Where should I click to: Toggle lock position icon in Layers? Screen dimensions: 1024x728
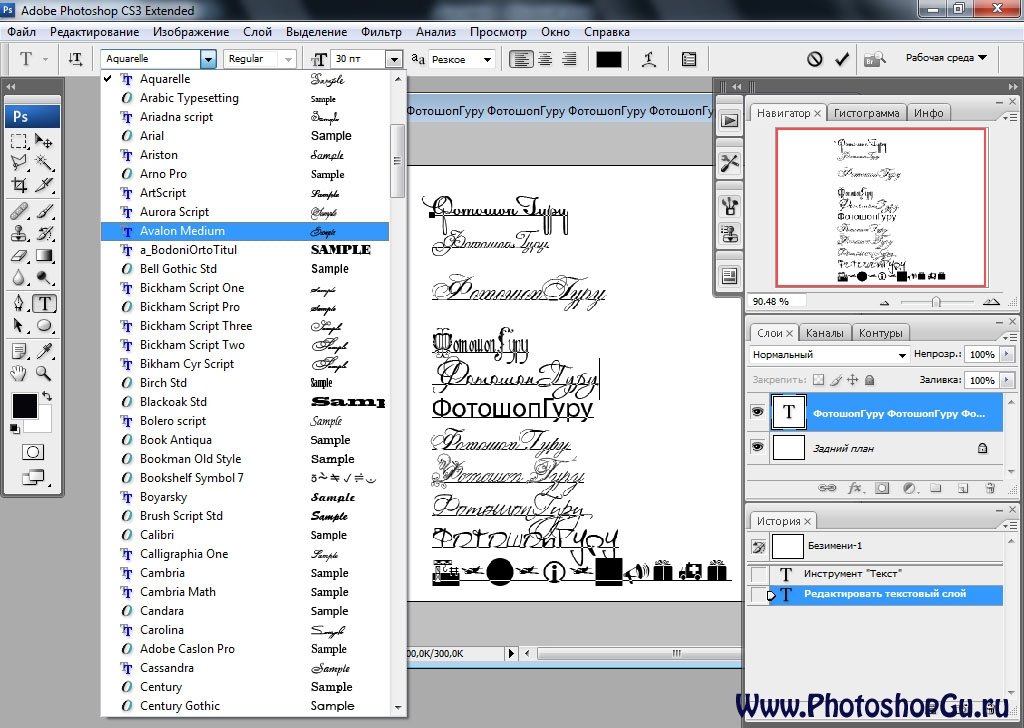pos(853,380)
